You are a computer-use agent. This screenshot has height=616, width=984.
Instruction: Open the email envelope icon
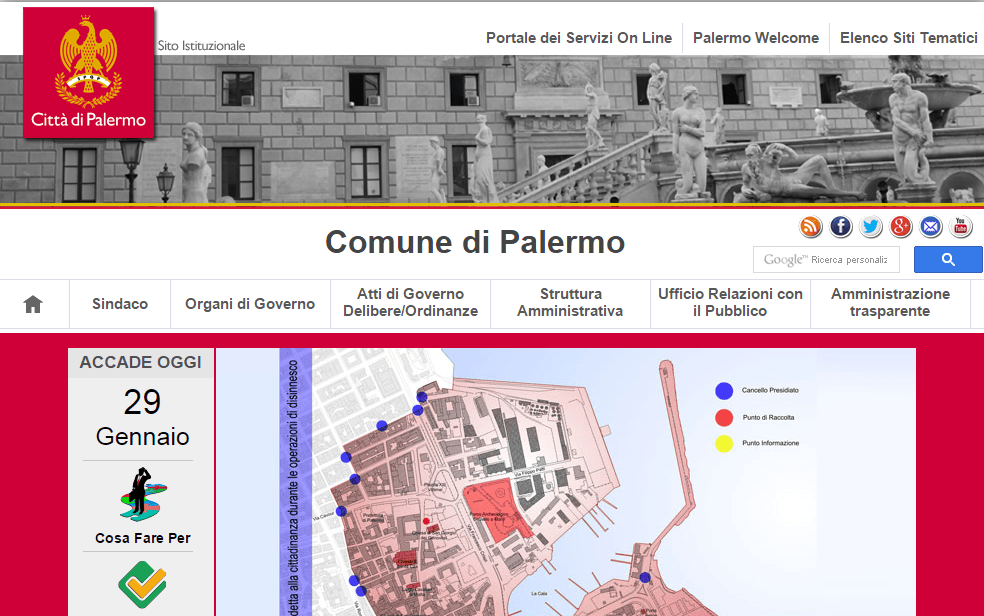(931, 227)
